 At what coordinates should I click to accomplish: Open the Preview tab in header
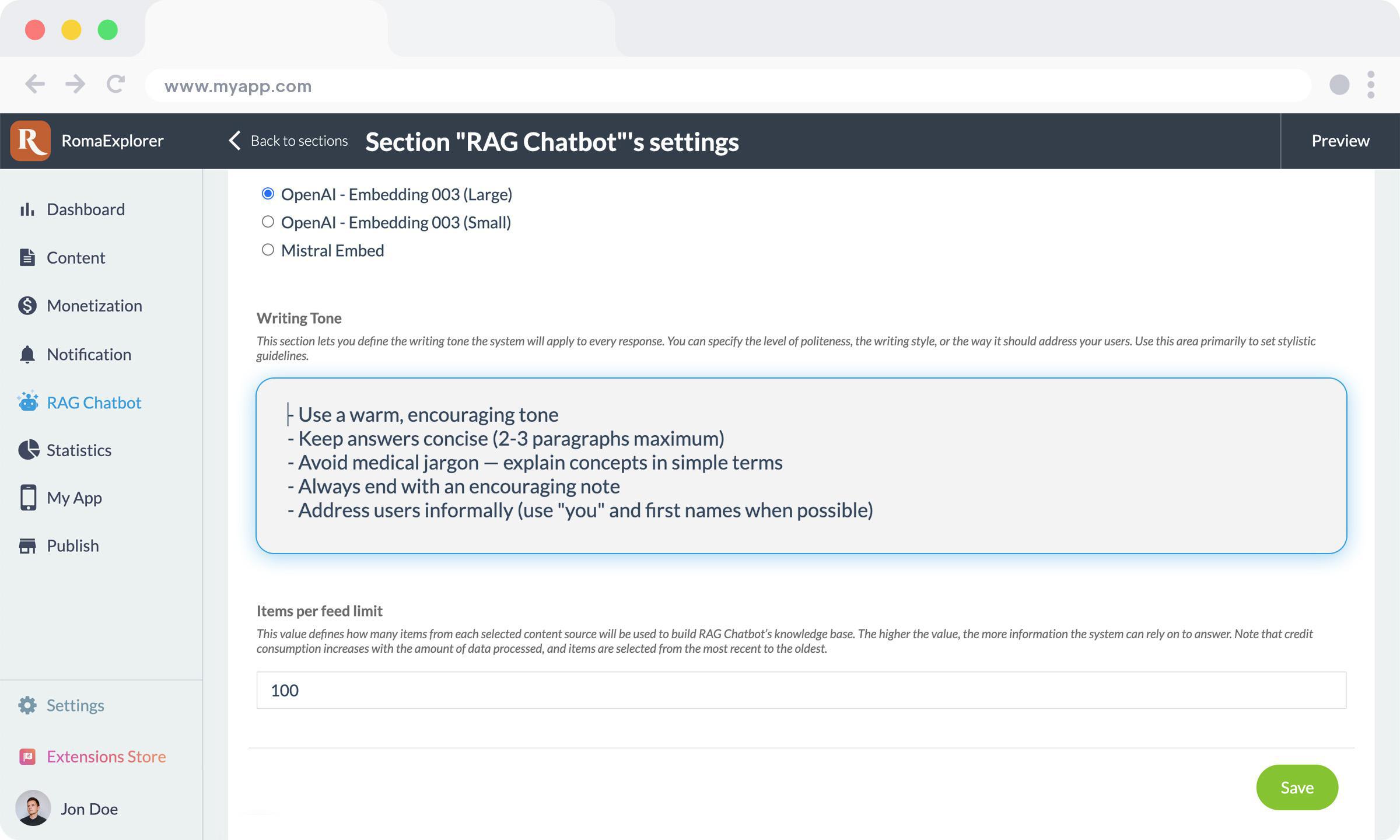[1340, 141]
